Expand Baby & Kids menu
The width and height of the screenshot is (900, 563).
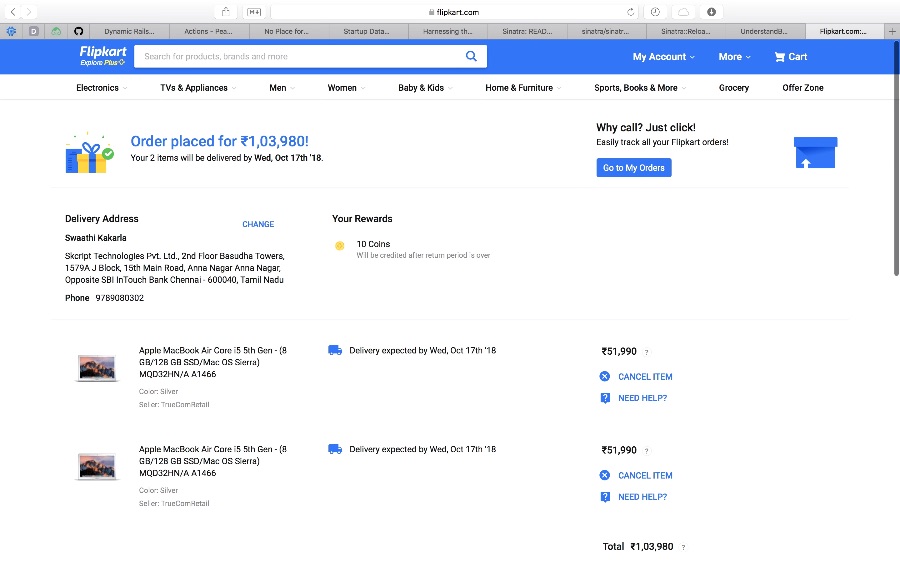pos(425,88)
